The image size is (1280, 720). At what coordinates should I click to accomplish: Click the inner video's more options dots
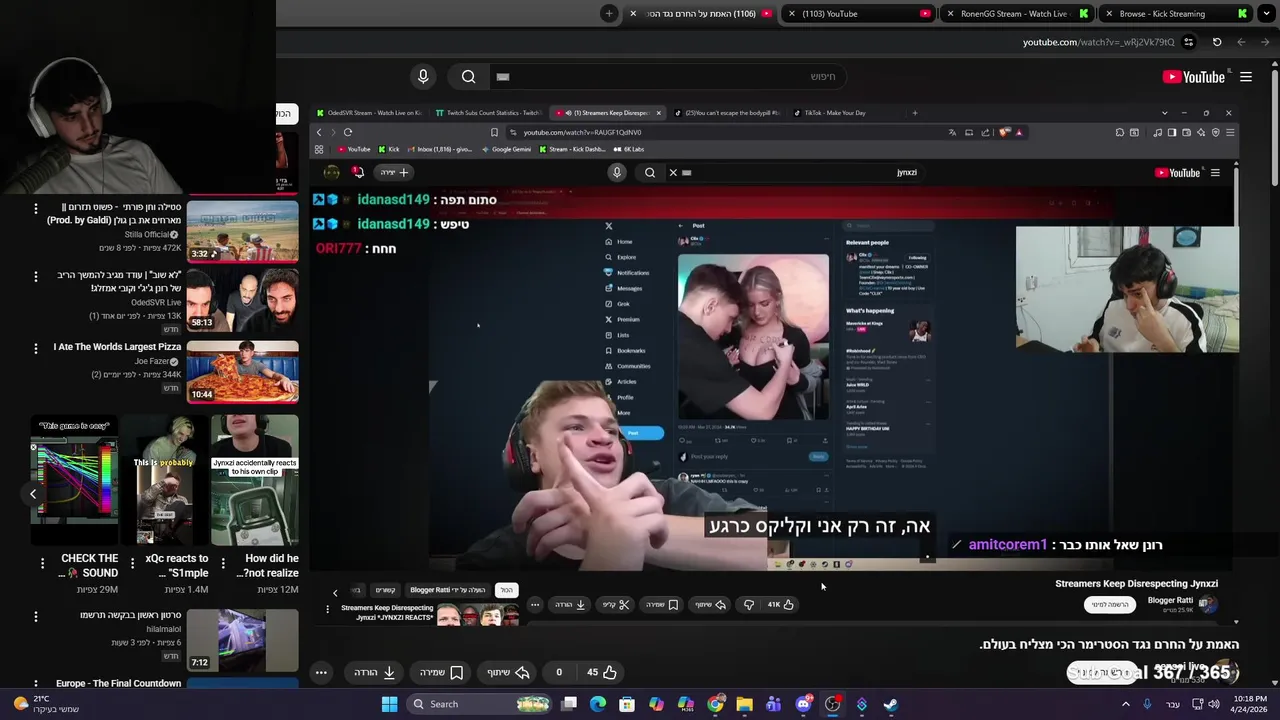click(x=535, y=604)
